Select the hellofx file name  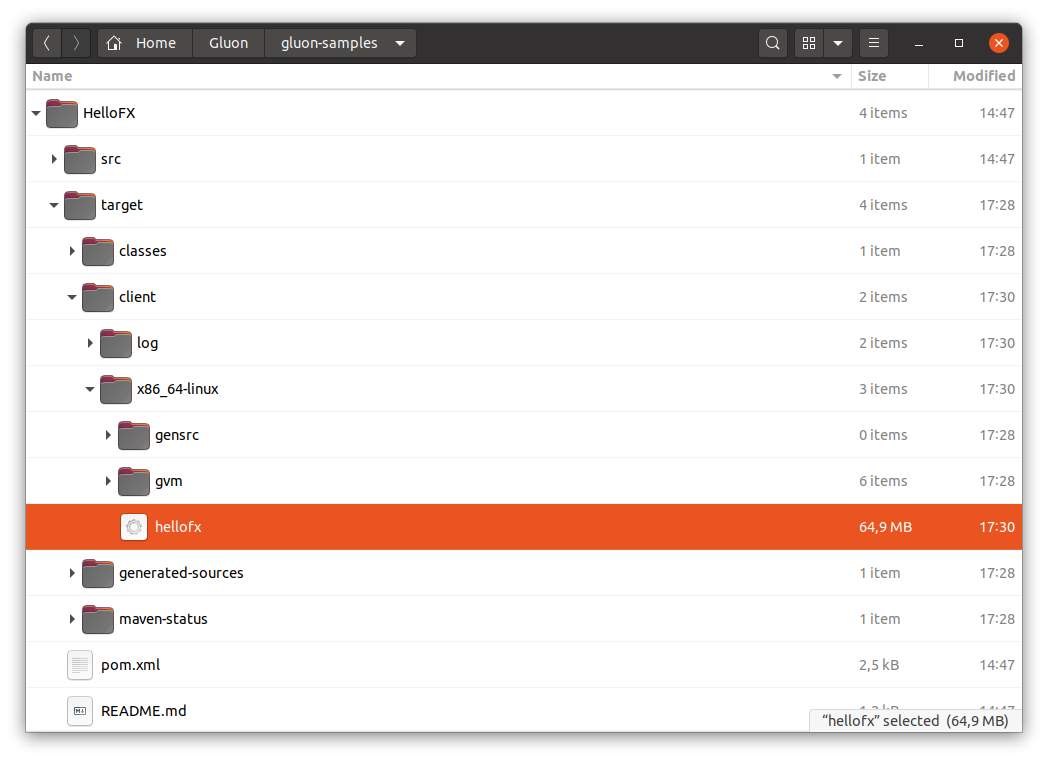click(x=178, y=527)
